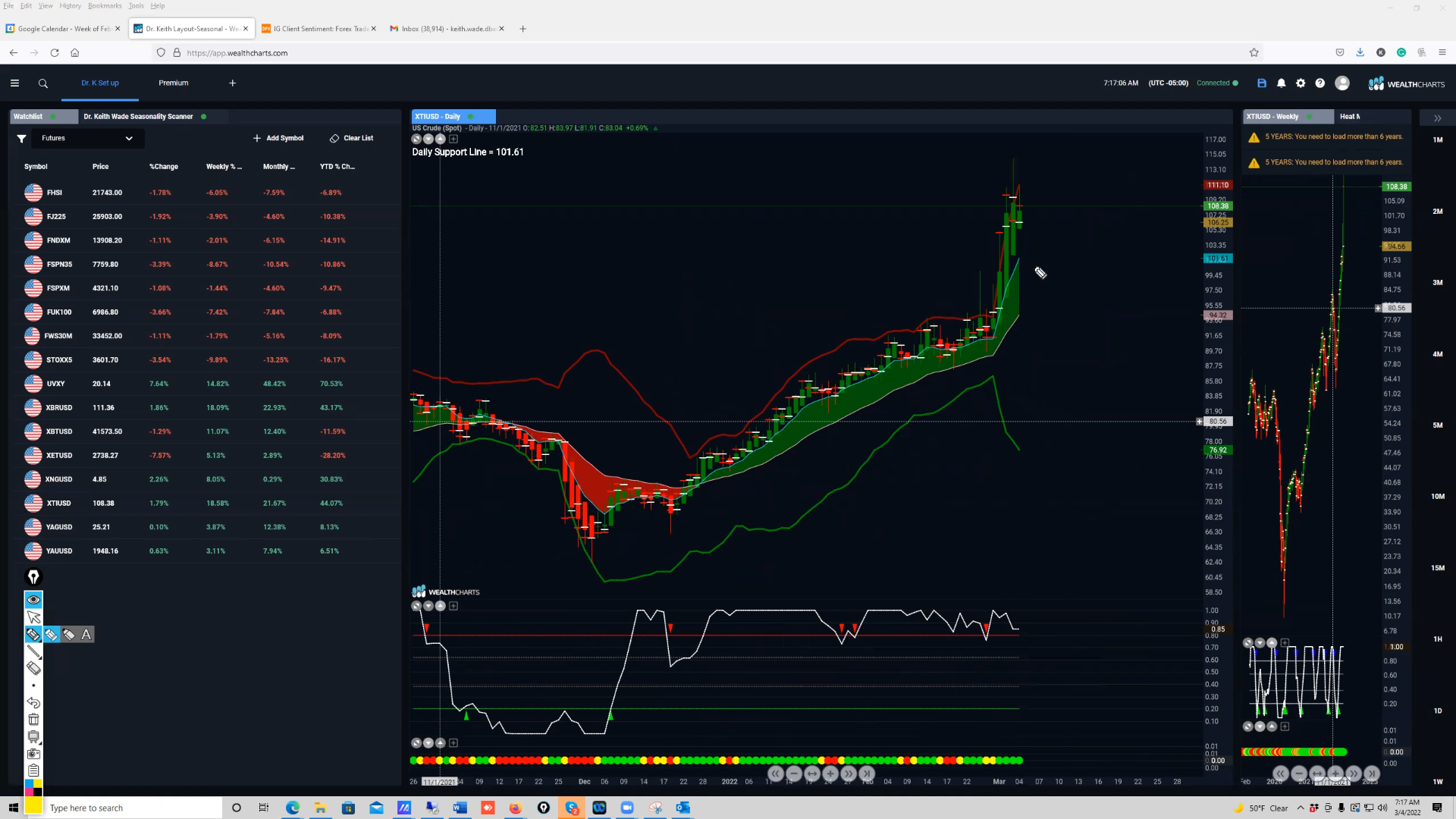This screenshot has width=1456, height=819.
Task: Sort by %Change column header
Action: tap(164, 167)
